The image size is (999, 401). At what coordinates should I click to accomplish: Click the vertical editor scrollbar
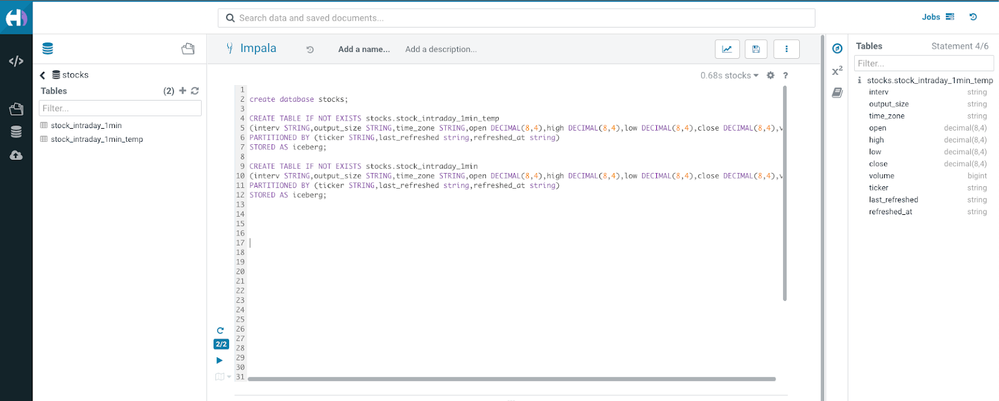pyautogui.click(x=785, y=193)
